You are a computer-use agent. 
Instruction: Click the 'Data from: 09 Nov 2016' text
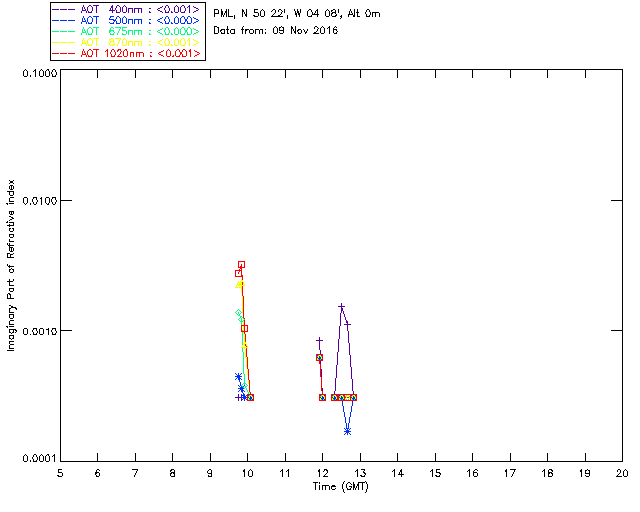(x=276, y=31)
